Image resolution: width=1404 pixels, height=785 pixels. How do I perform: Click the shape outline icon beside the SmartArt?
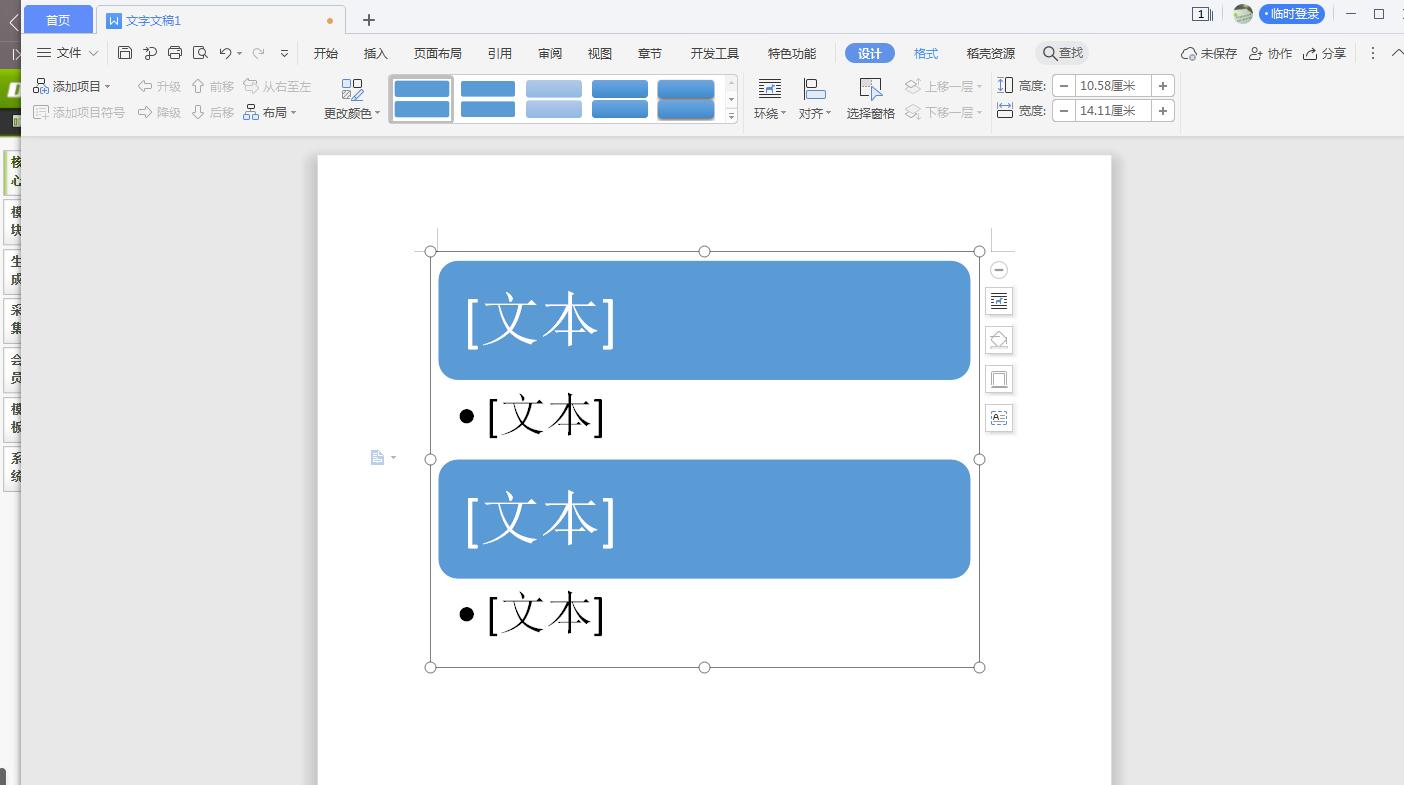pos(999,379)
